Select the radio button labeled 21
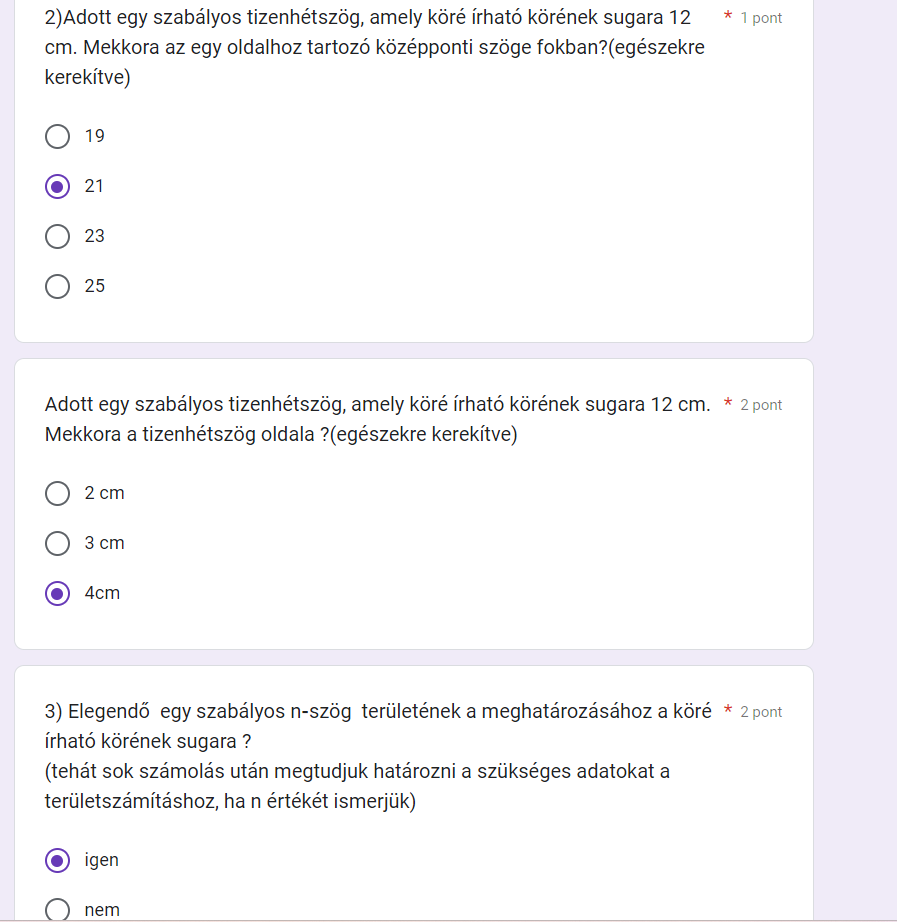The width and height of the screenshot is (897, 922). tap(58, 186)
